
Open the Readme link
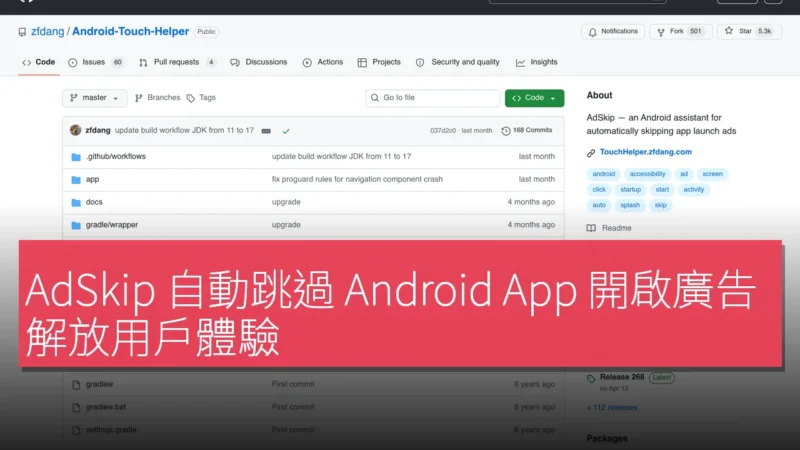(616, 228)
